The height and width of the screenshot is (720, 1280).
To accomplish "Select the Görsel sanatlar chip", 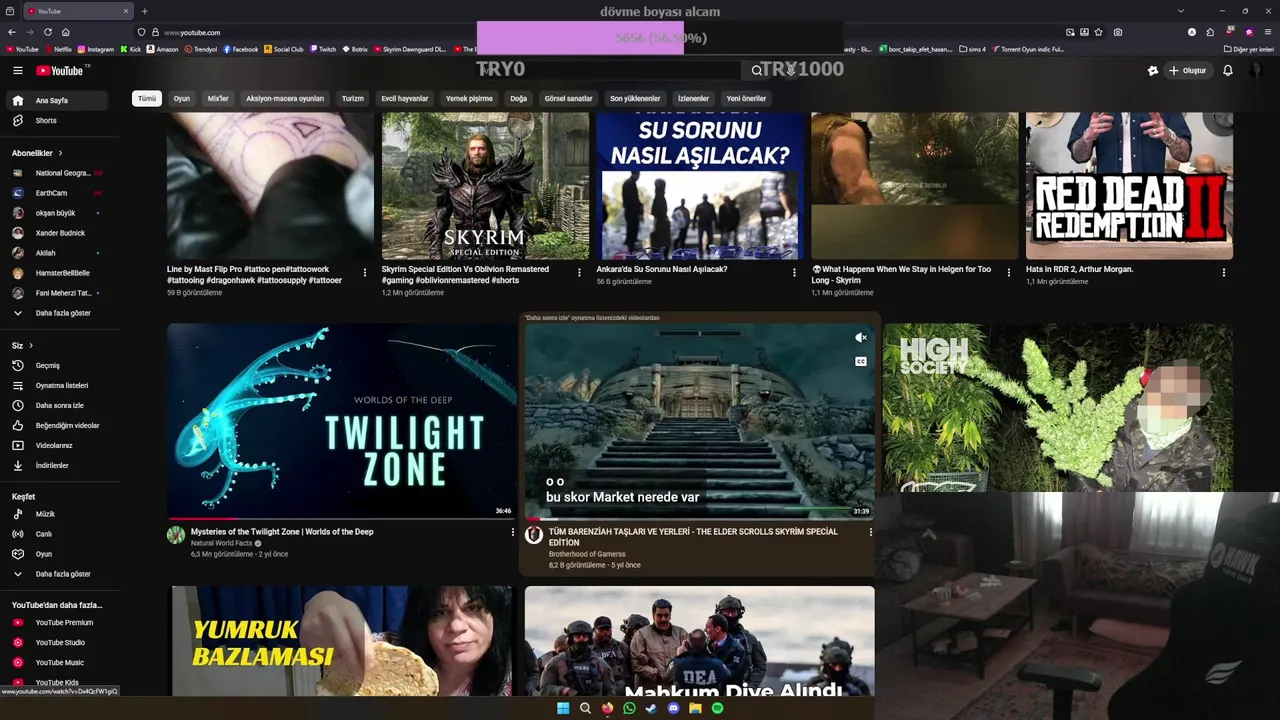I will click(x=568, y=98).
